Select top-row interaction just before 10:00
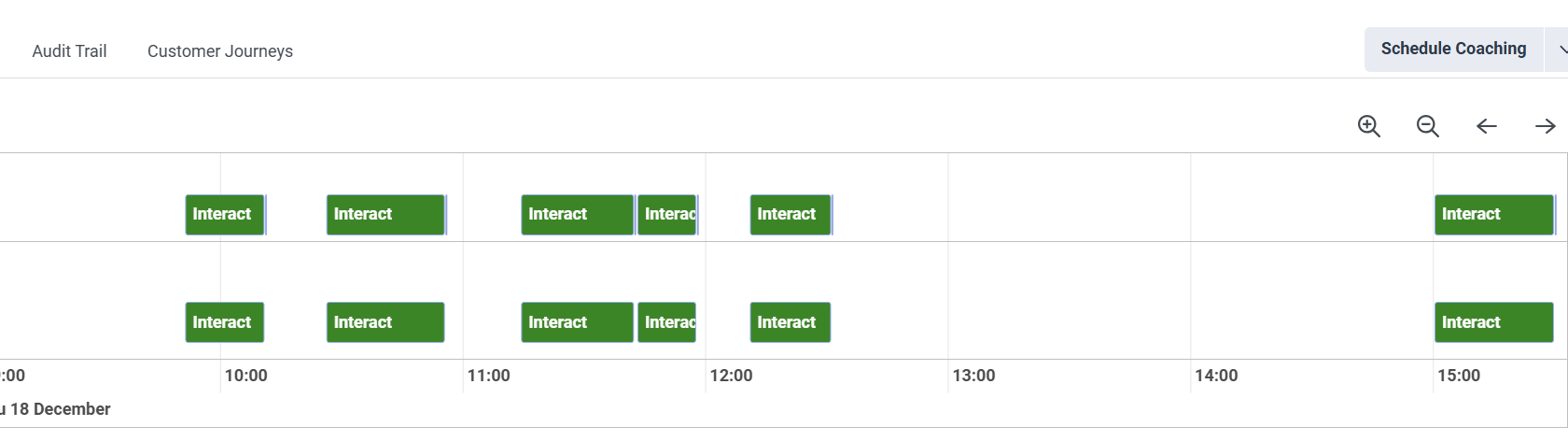 point(225,215)
